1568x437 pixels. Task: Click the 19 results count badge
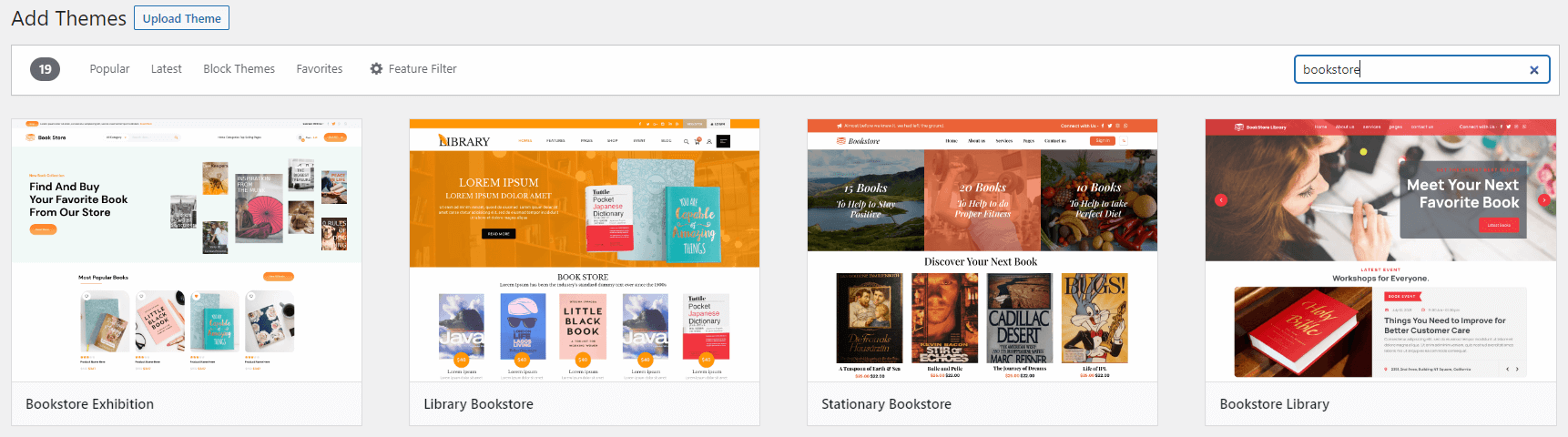pyautogui.click(x=45, y=69)
